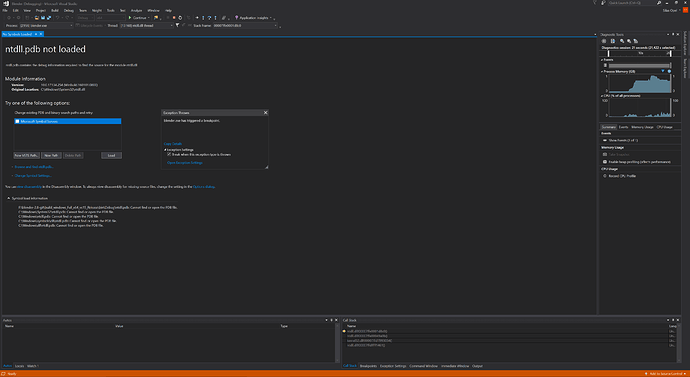Image resolution: width=690 pixels, height=377 pixels.
Task: Switch to the Breakpoints tab
Action: (x=368, y=366)
